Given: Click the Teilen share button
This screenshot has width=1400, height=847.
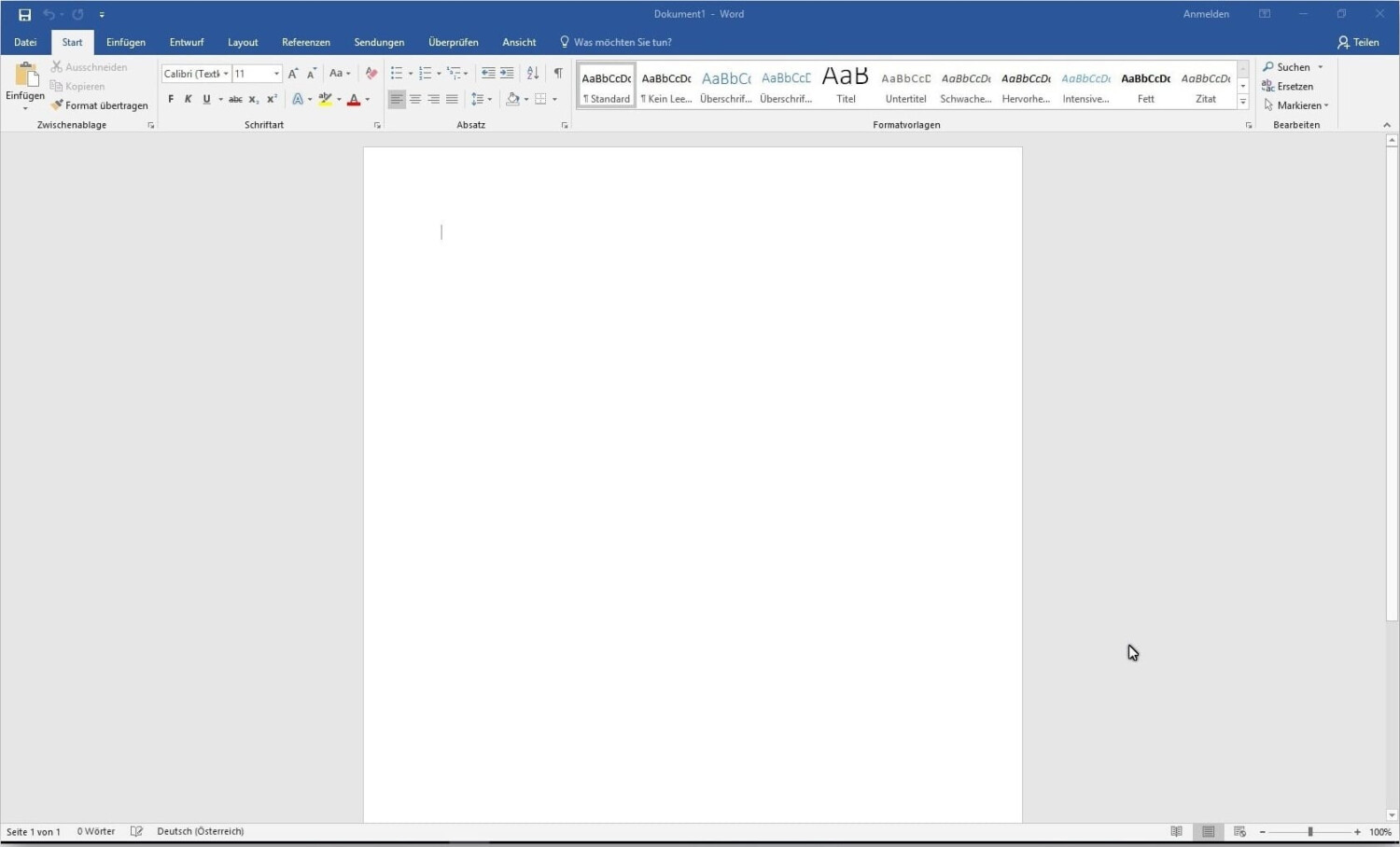Looking at the screenshot, I should coord(1358,42).
